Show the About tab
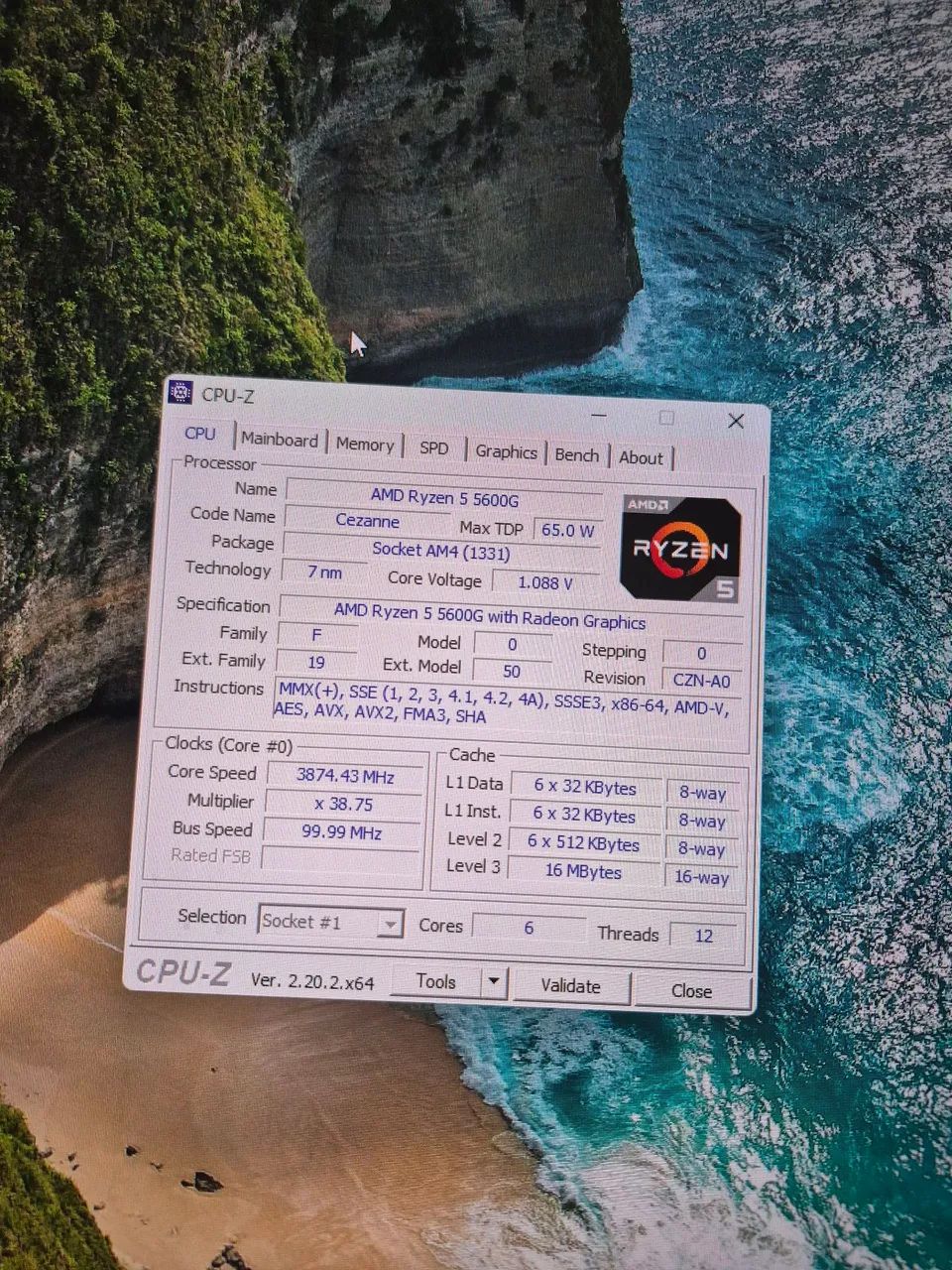The width and height of the screenshot is (952, 1270). coord(642,458)
